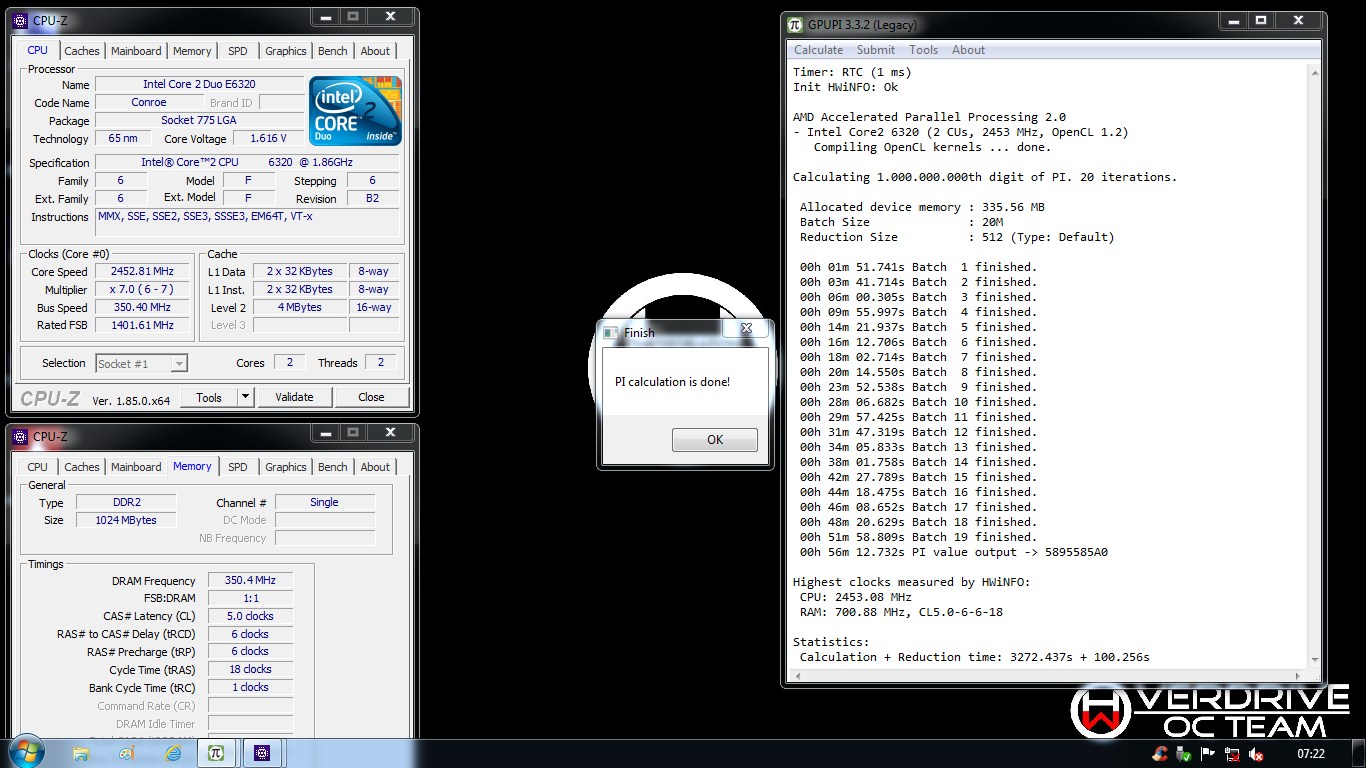Open Windows Explorer from the taskbar
The image size is (1366, 768).
81,753
